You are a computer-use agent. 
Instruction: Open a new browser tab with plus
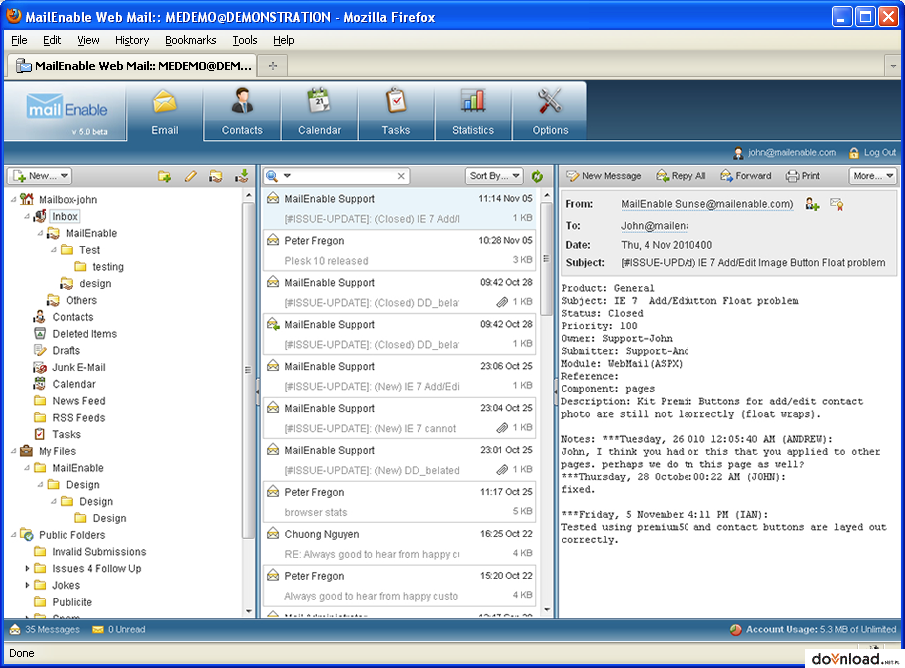pyautogui.click(x=273, y=66)
